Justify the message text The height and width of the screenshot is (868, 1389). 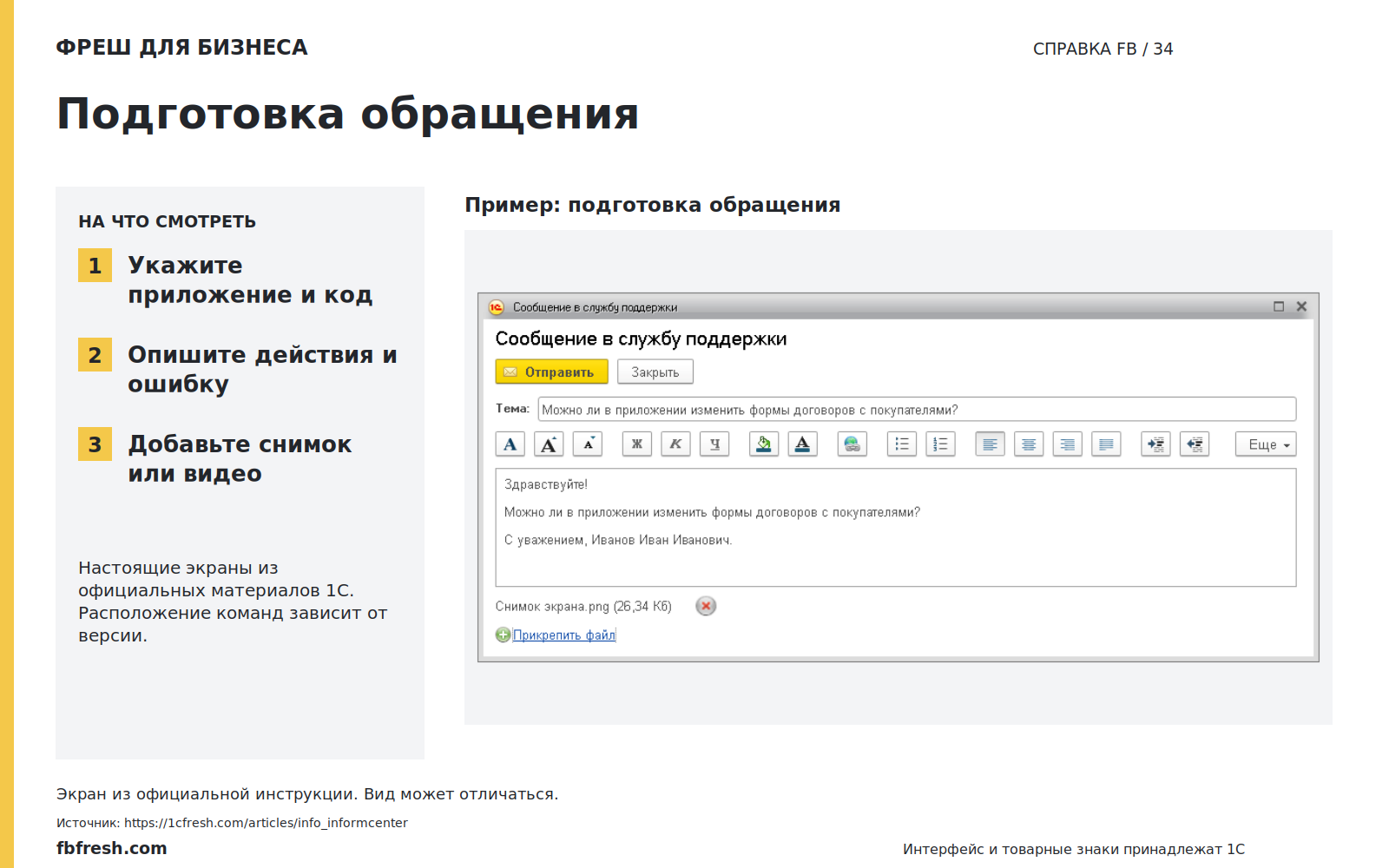[1106, 444]
